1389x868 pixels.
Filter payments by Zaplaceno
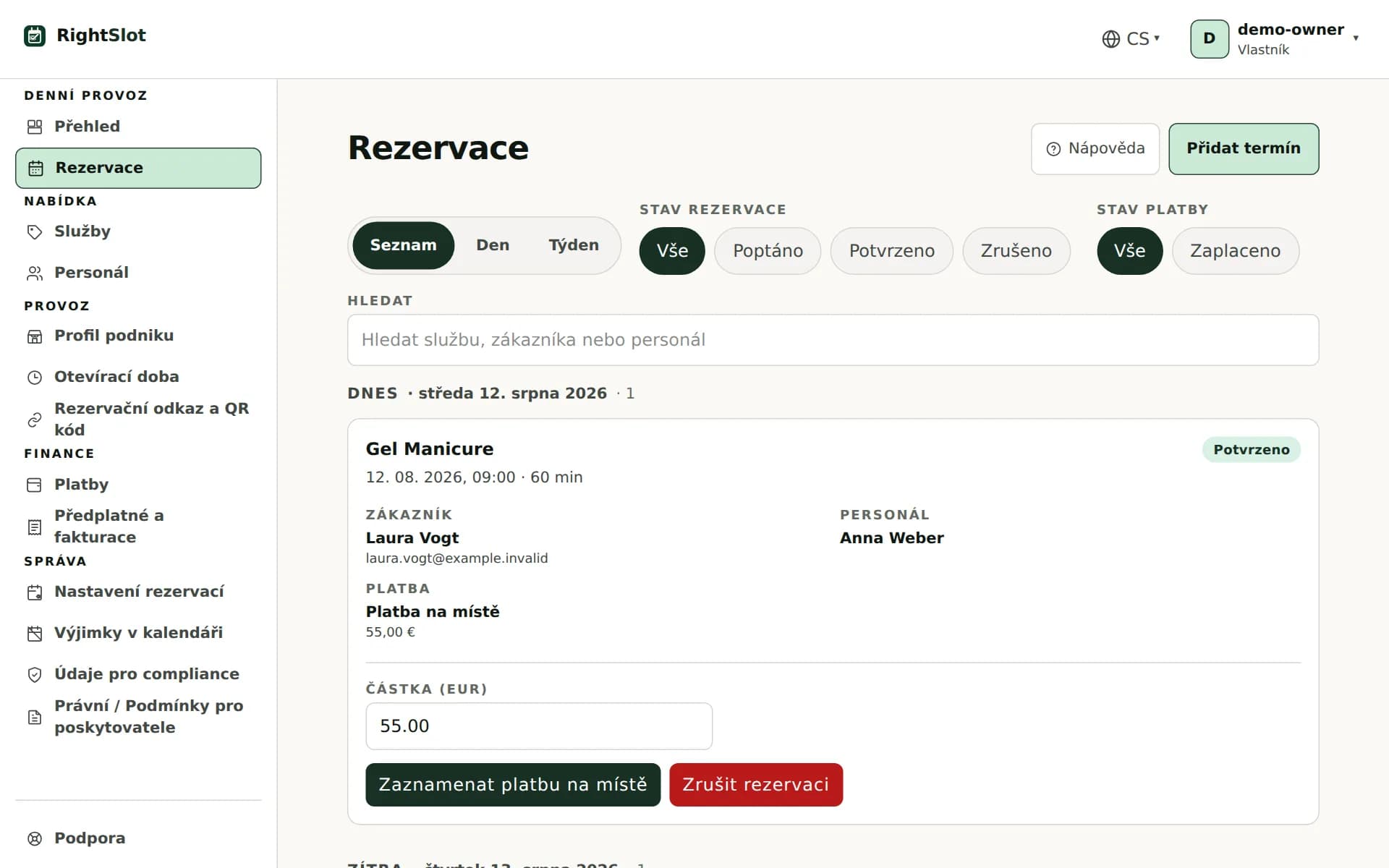tap(1235, 251)
